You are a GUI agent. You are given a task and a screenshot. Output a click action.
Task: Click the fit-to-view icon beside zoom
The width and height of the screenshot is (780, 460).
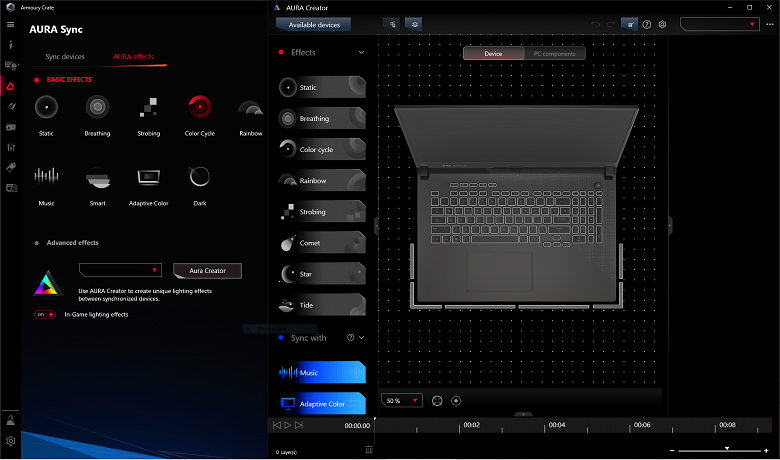[437, 401]
